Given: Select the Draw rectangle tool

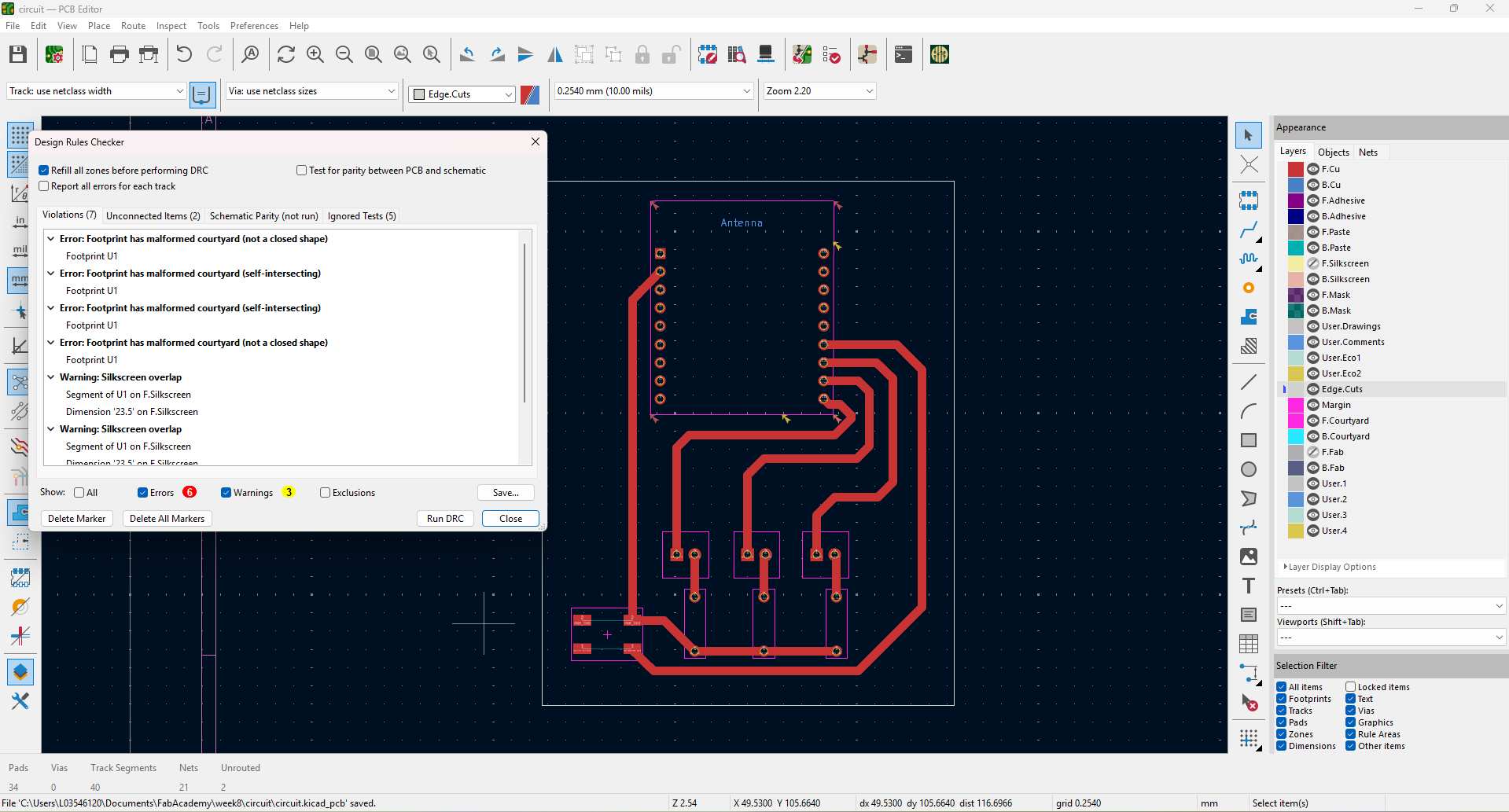Looking at the screenshot, I should pos(1249,440).
